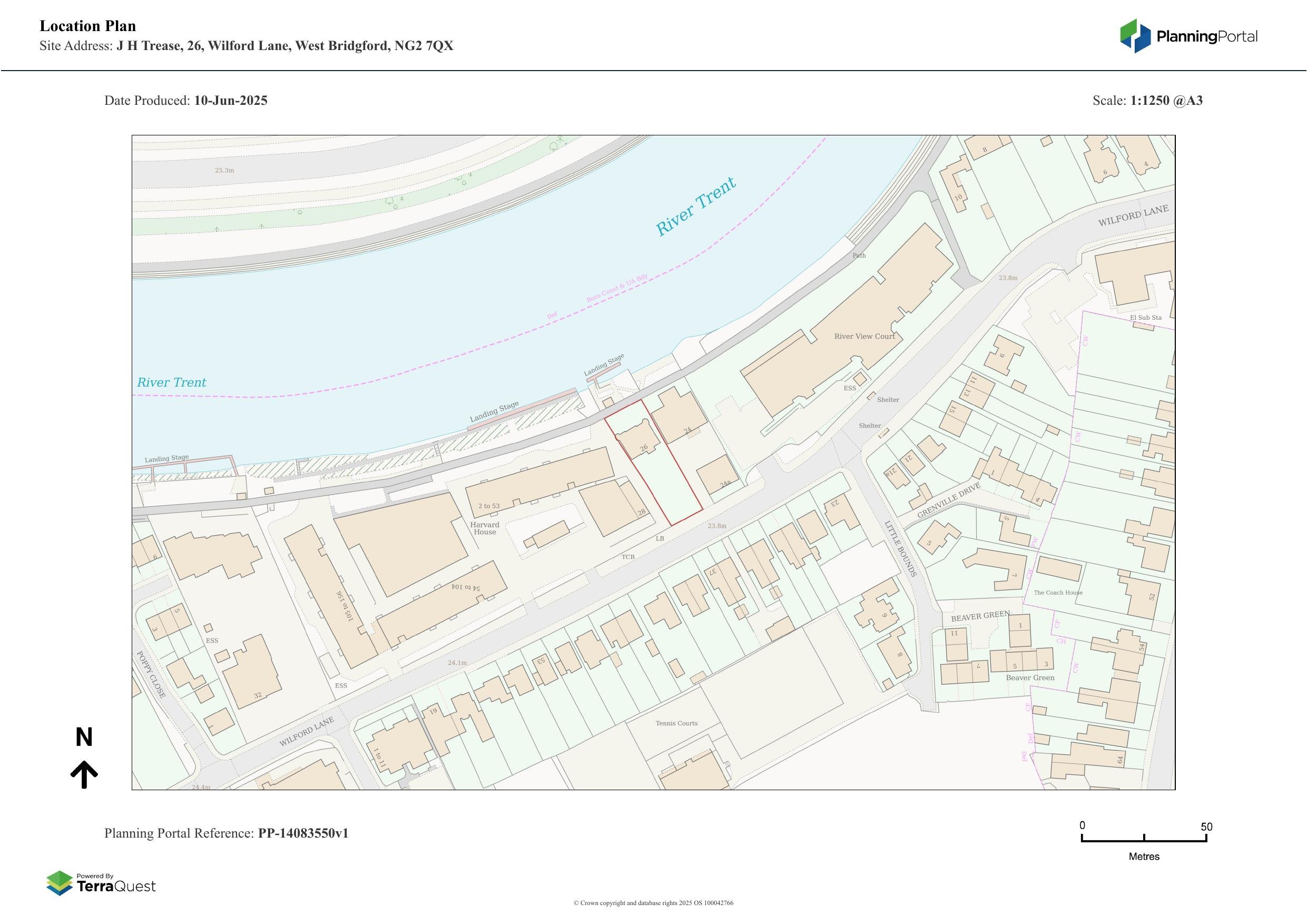Click the River View Court label
1307x924 pixels.
pos(864,337)
